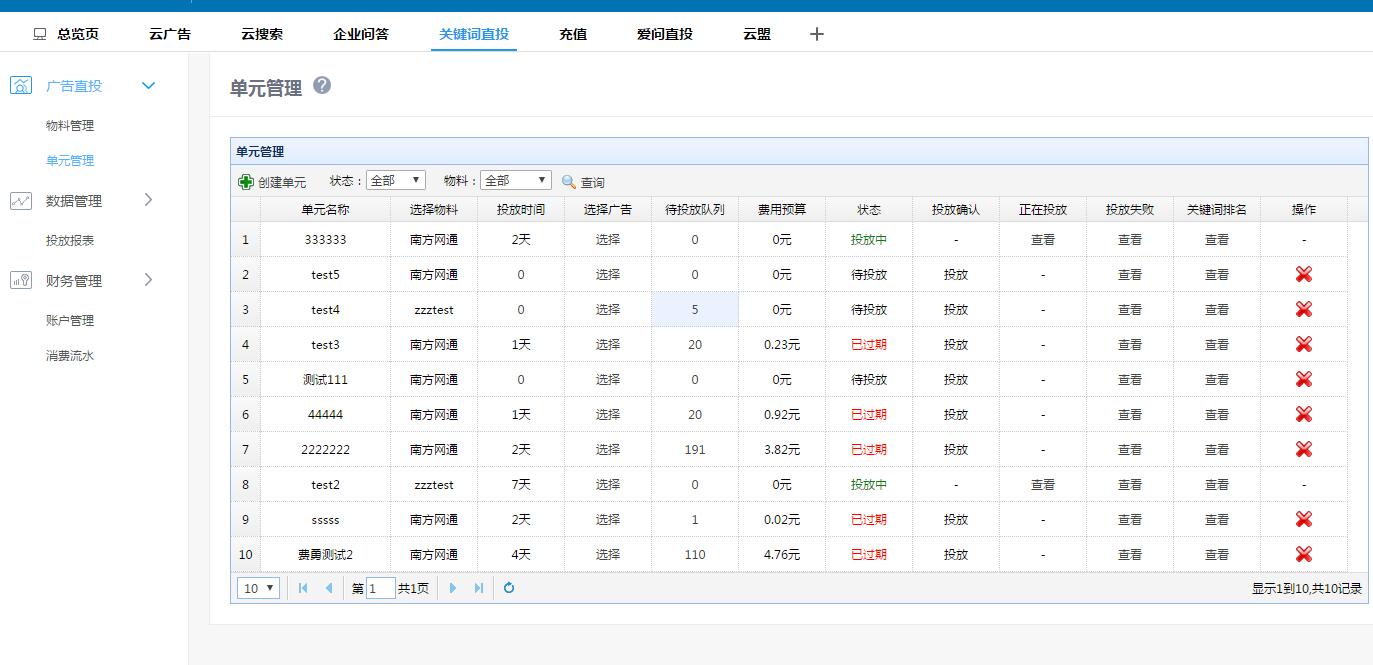This screenshot has height=665, width=1373.
Task: Click the 4.76元 budget cell
Action: 782,555
